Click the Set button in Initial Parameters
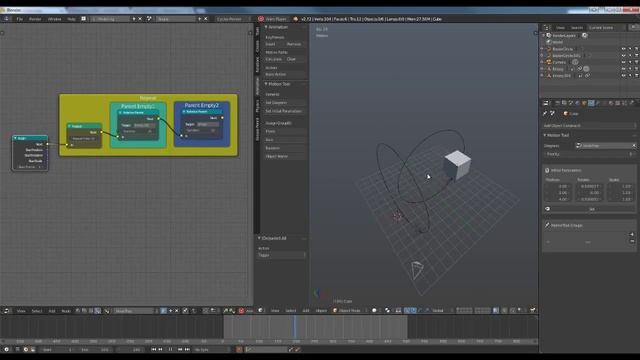 pos(592,209)
